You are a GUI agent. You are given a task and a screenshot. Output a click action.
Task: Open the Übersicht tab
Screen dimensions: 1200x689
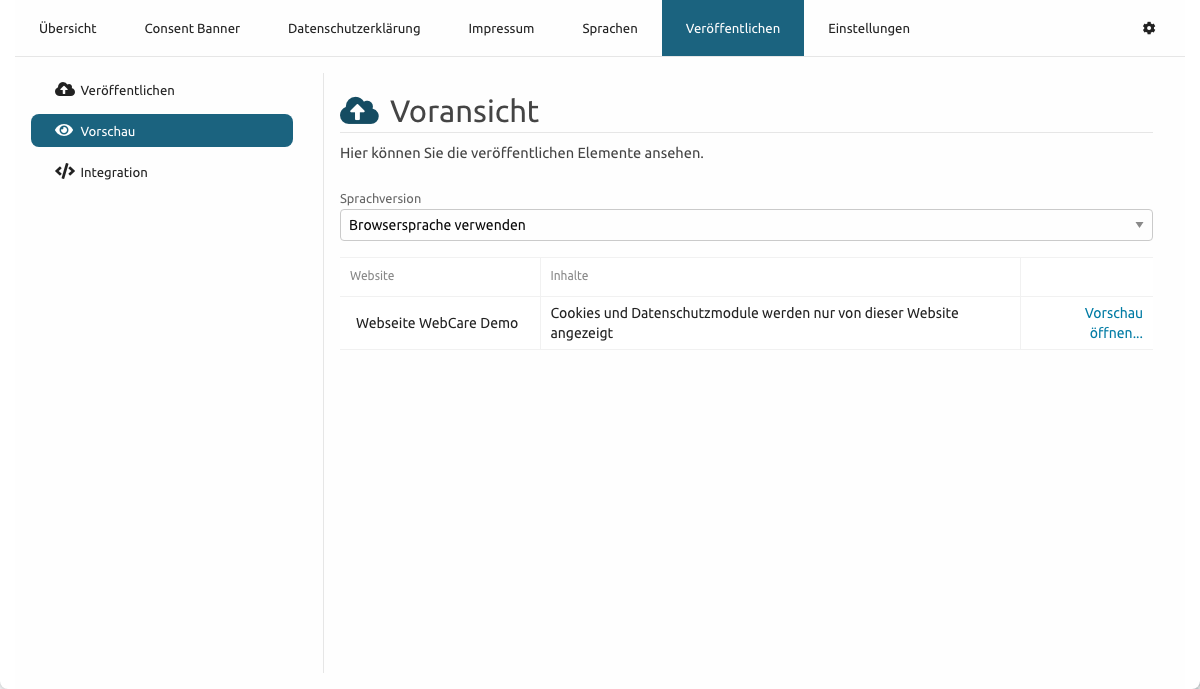68,28
